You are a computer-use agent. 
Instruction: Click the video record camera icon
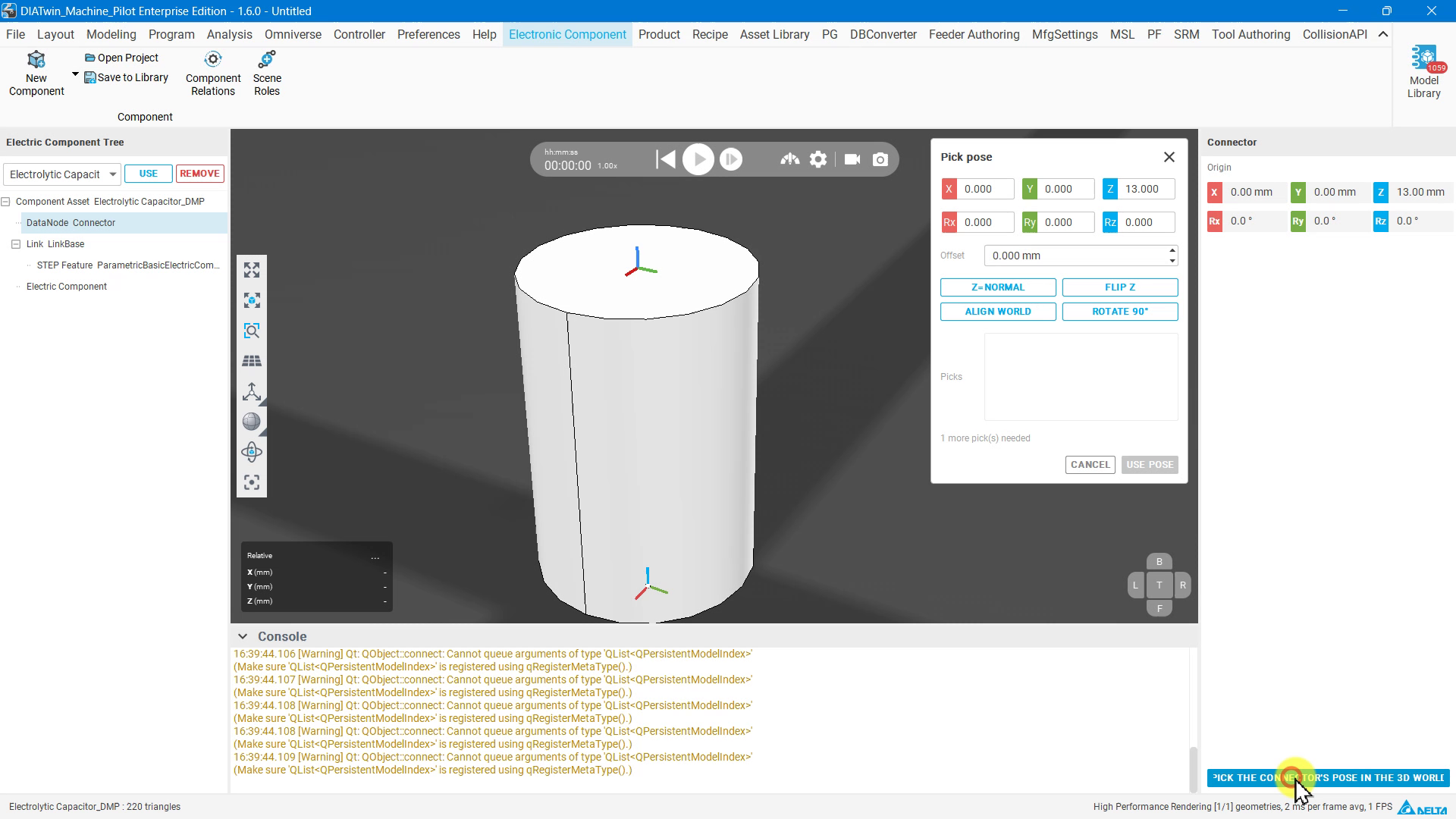click(x=852, y=159)
